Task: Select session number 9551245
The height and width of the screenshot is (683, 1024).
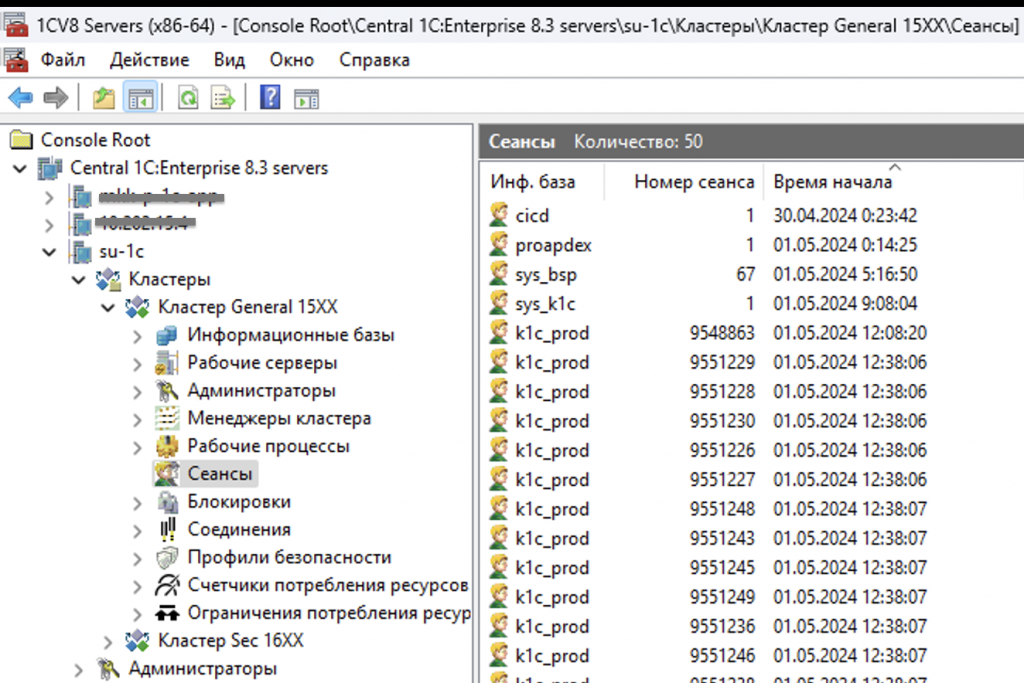Action: (x=722, y=567)
